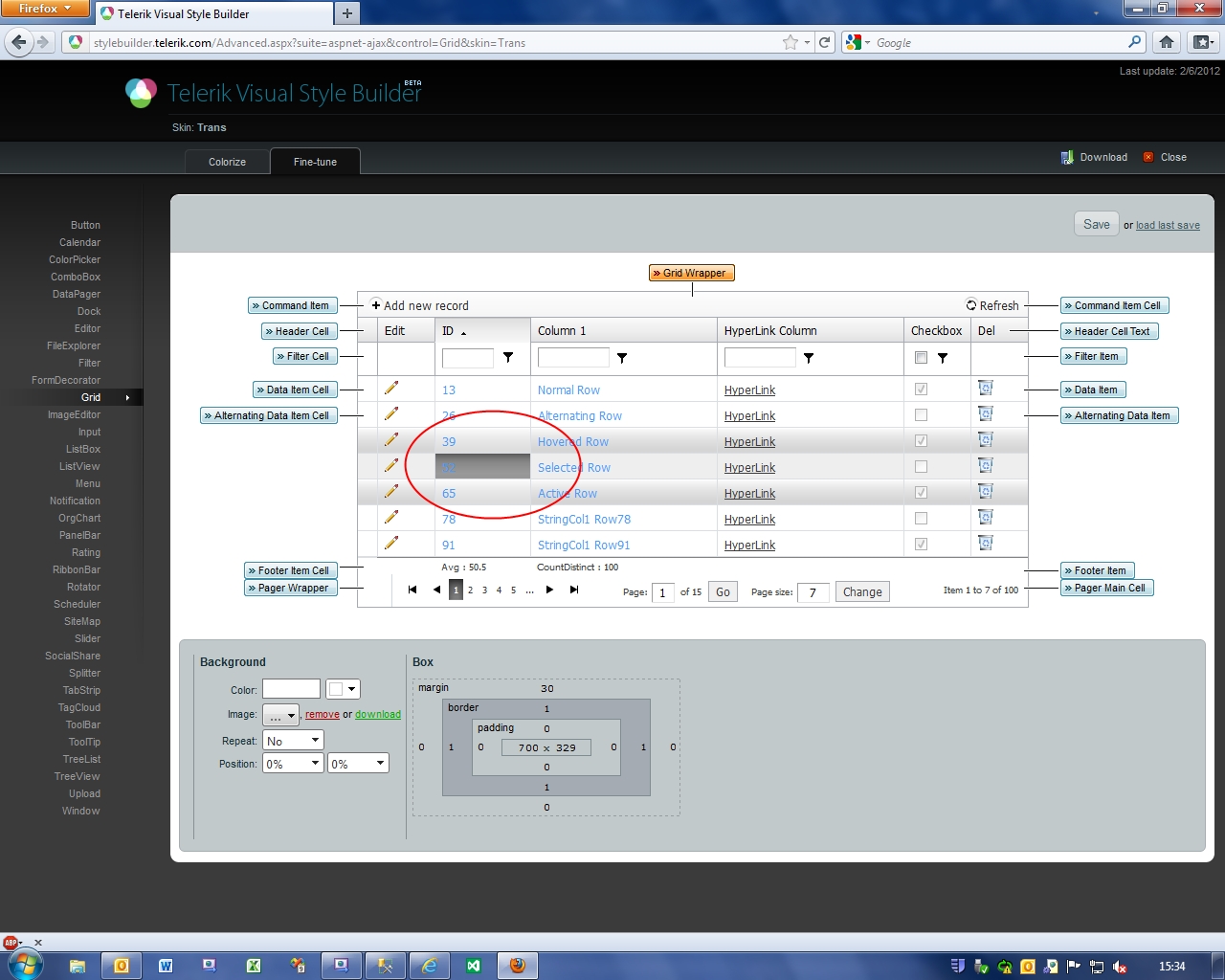Screen dimensions: 1225x980
Task: Open Internet Explorer from the taskbar
Action: (x=430, y=966)
